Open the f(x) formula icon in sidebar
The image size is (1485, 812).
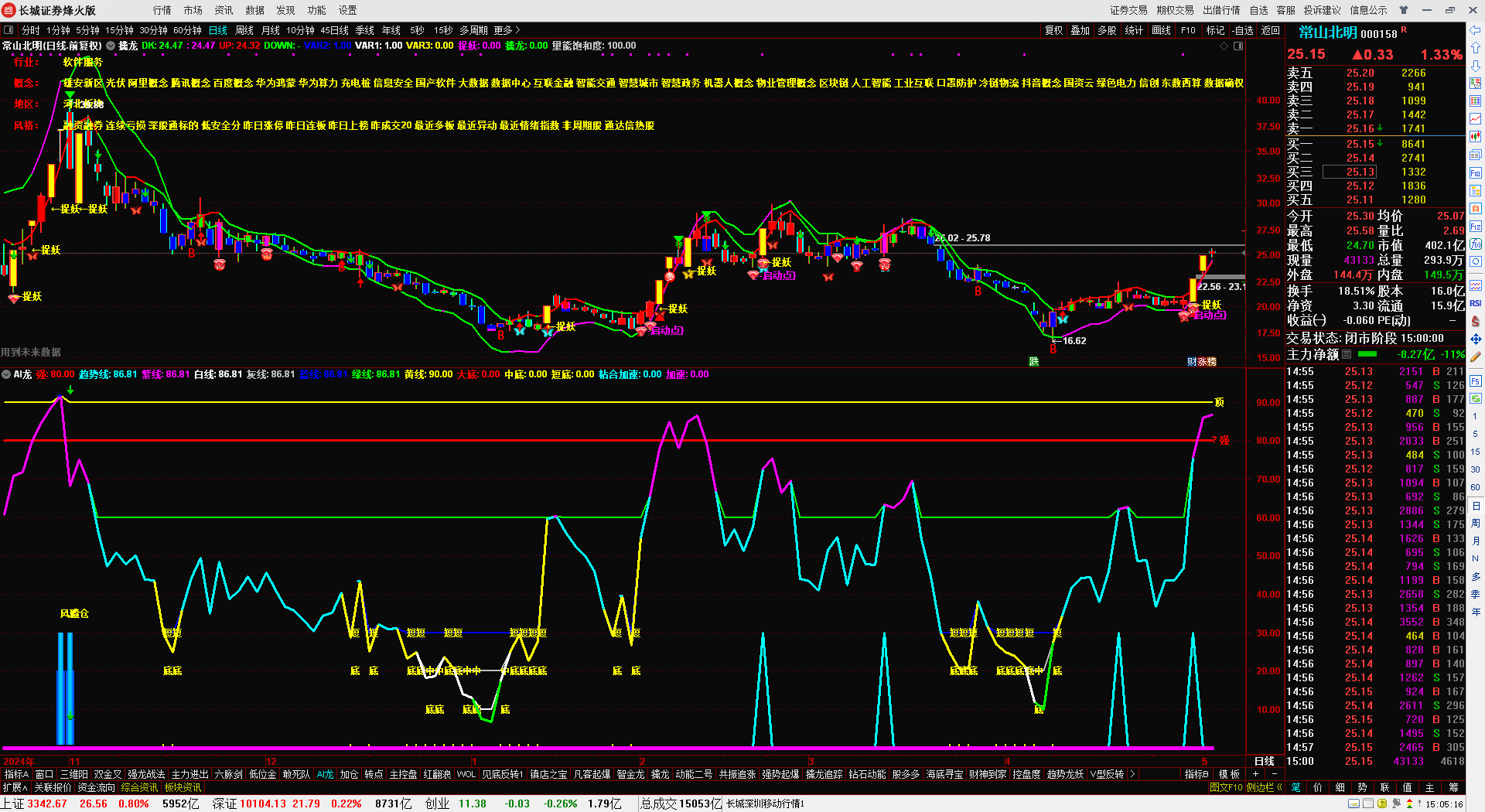point(1476,244)
